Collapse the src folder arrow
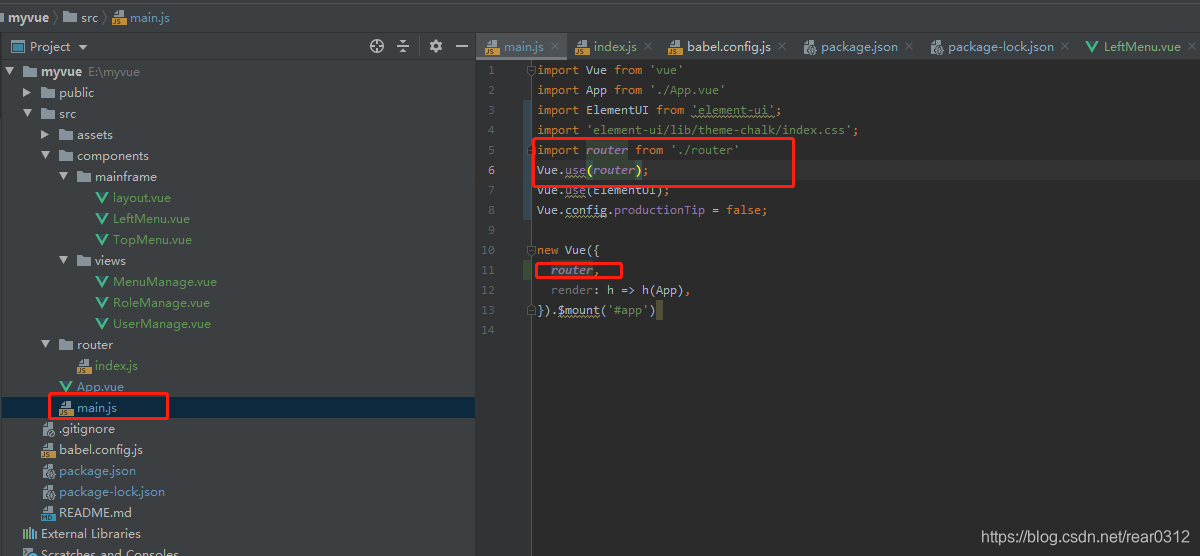Screen dimensions: 1200x556 (28, 113)
